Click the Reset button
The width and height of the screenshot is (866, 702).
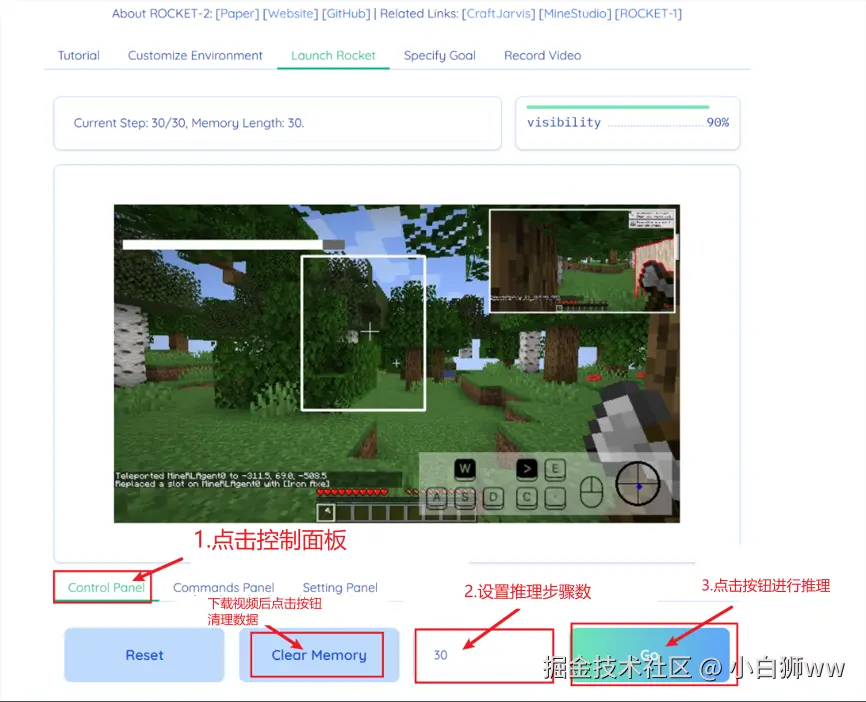pos(144,655)
